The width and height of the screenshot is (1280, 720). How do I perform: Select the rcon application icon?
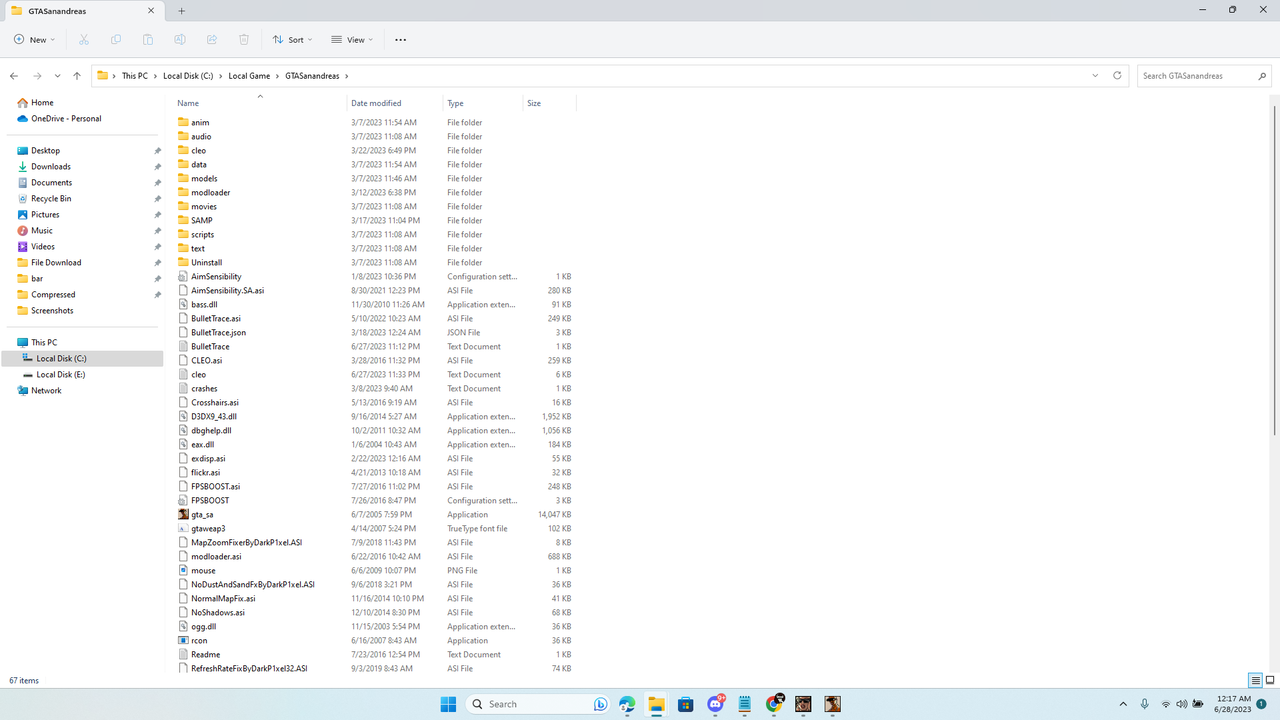(183, 640)
